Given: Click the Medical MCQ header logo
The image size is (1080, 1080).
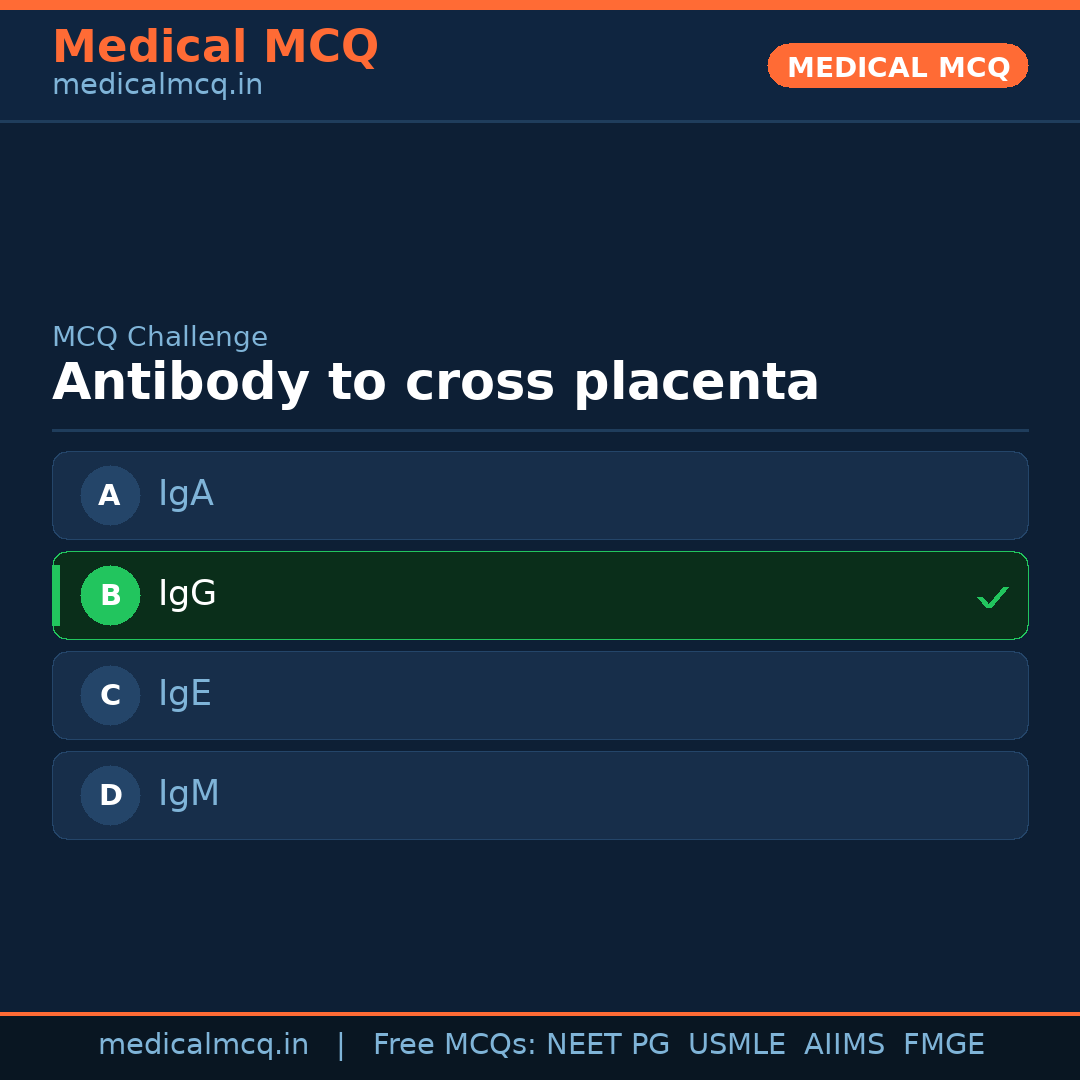Looking at the screenshot, I should 216,47.
